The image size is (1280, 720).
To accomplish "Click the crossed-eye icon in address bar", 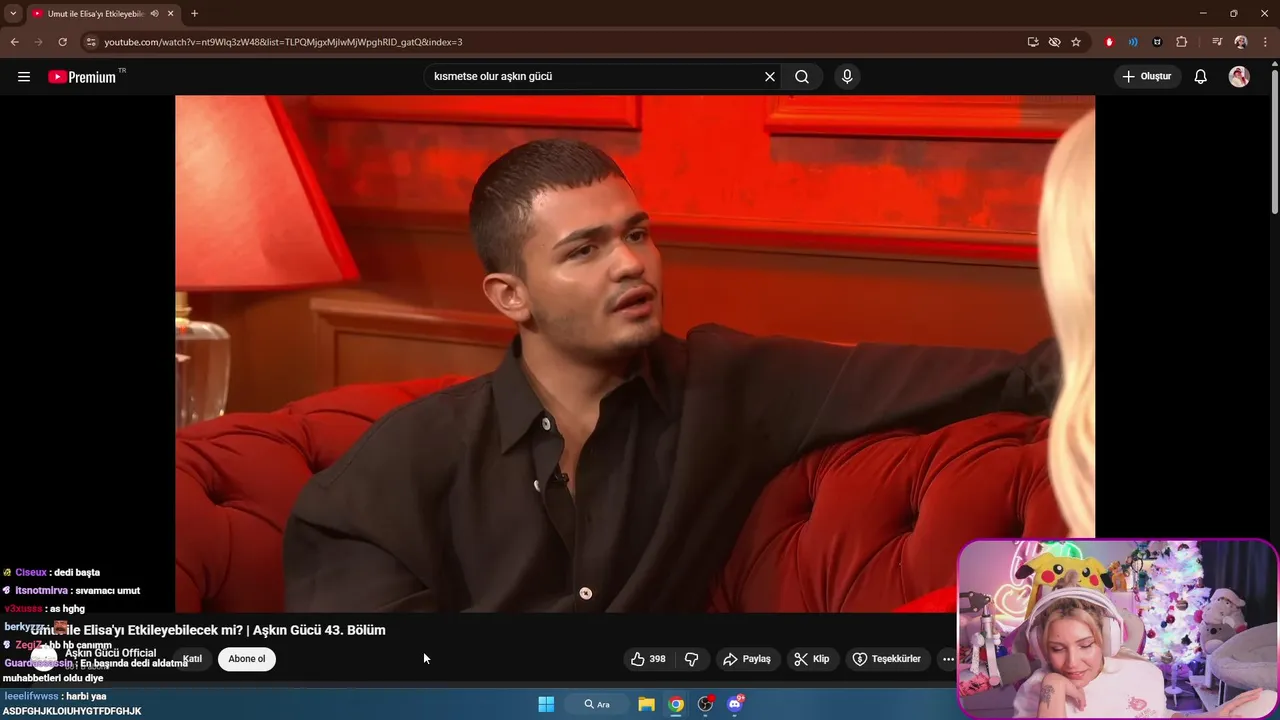I will pyautogui.click(x=1054, y=42).
